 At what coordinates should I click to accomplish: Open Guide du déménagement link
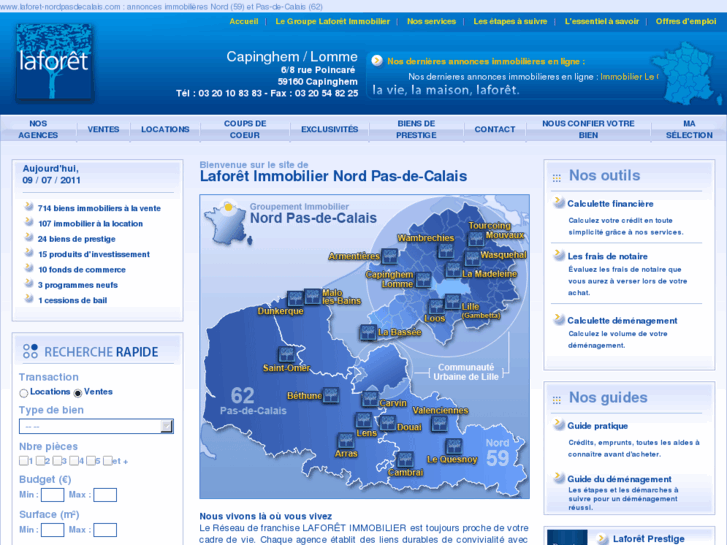tap(619, 479)
